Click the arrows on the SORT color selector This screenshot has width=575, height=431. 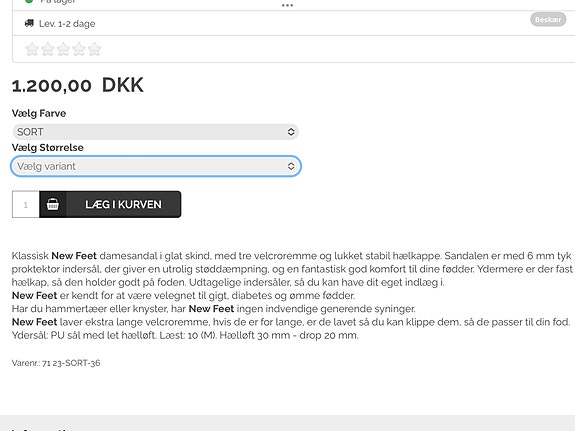point(291,132)
